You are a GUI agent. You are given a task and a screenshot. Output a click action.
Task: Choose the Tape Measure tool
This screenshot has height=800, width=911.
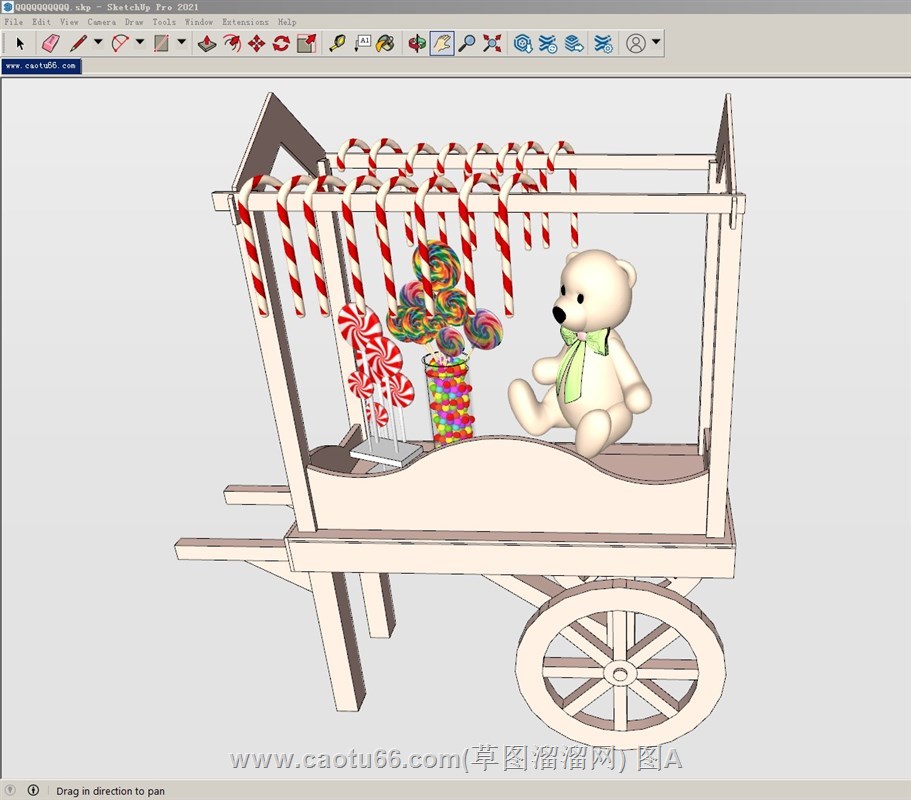(338, 43)
